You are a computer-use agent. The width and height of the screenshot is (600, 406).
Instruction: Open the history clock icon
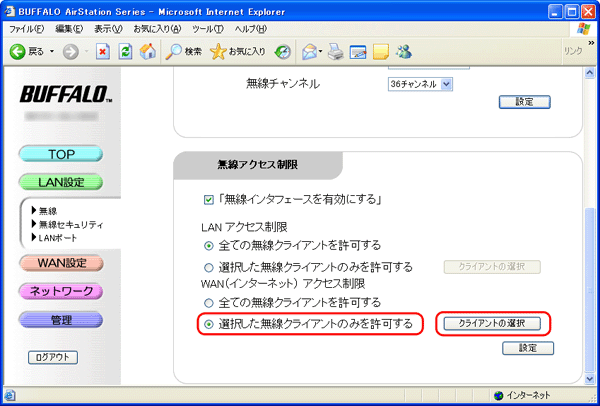283,52
